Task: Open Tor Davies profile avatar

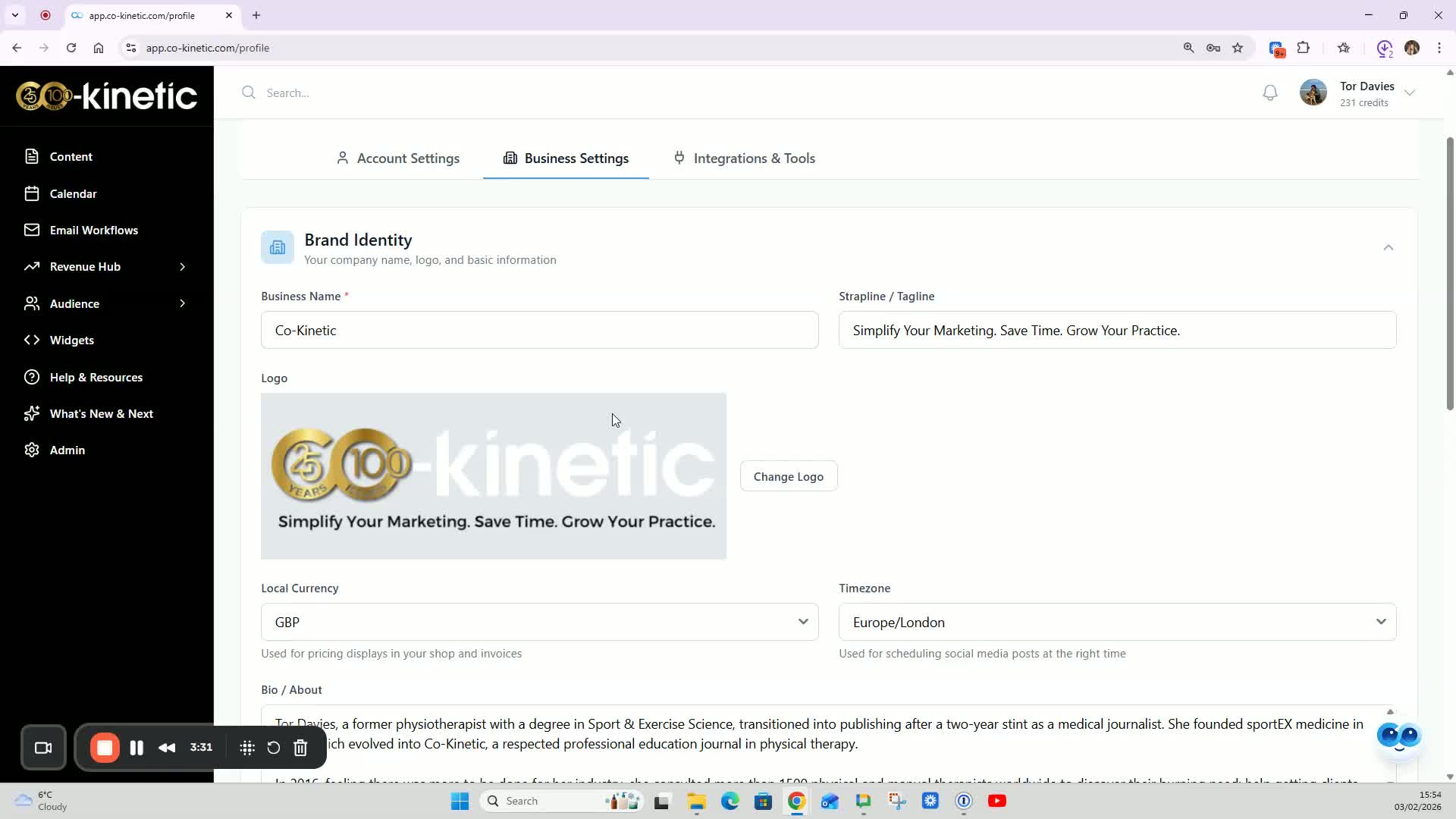Action: pos(1313,93)
